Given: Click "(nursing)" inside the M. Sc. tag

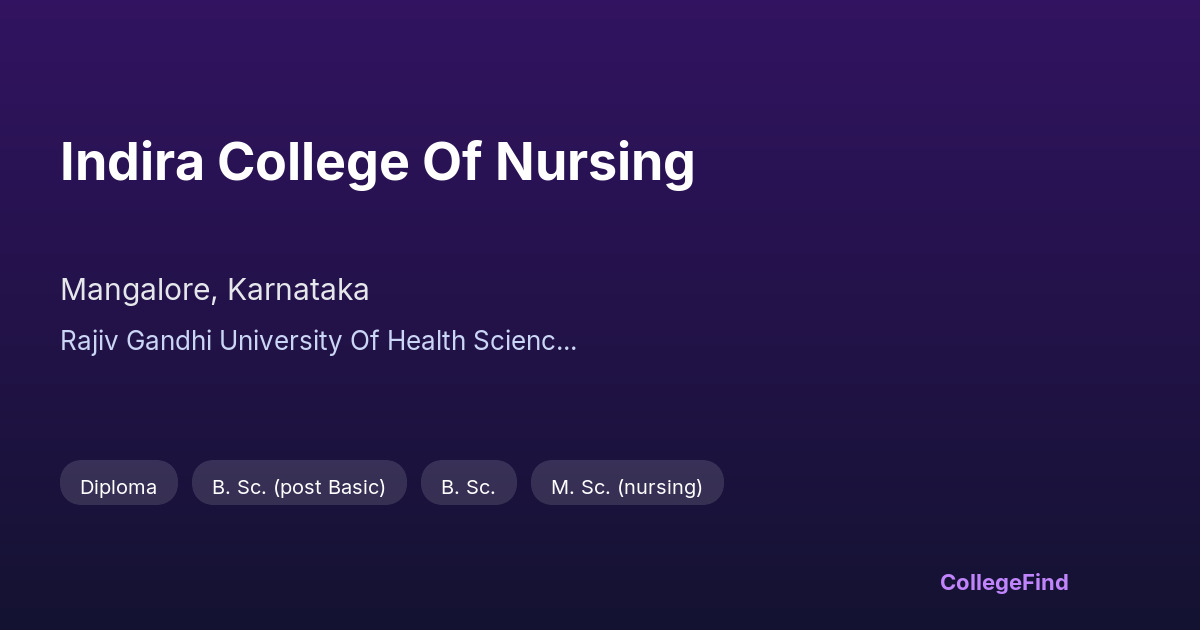Looking at the screenshot, I should pos(659,487).
